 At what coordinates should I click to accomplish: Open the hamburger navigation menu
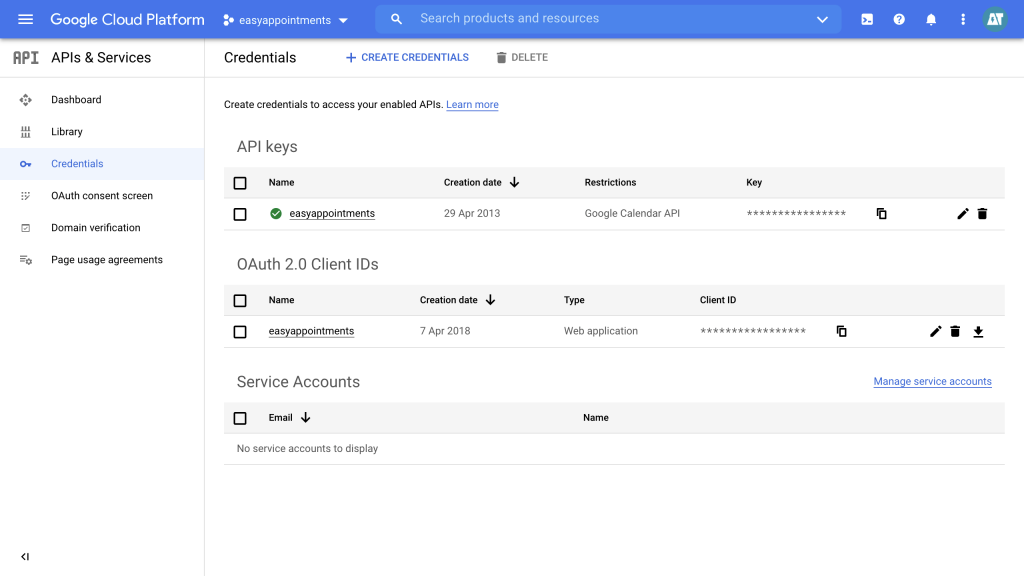(x=25, y=20)
